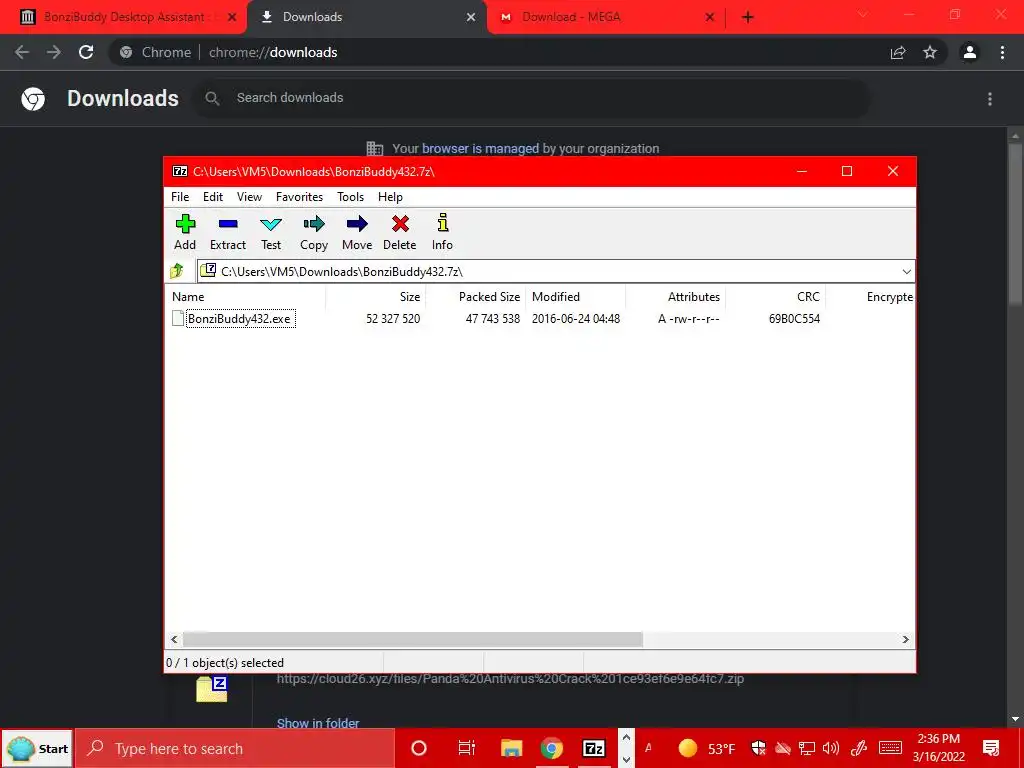Open Cortana circle icon on taskbar

pos(419,748)
